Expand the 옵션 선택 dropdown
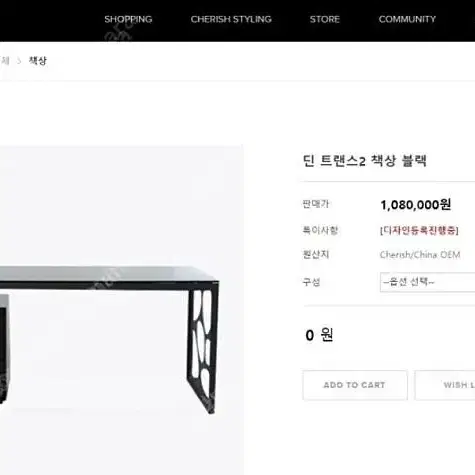This screenshot has width=475, height=475. pyautogui.click(x=427, y=282)
